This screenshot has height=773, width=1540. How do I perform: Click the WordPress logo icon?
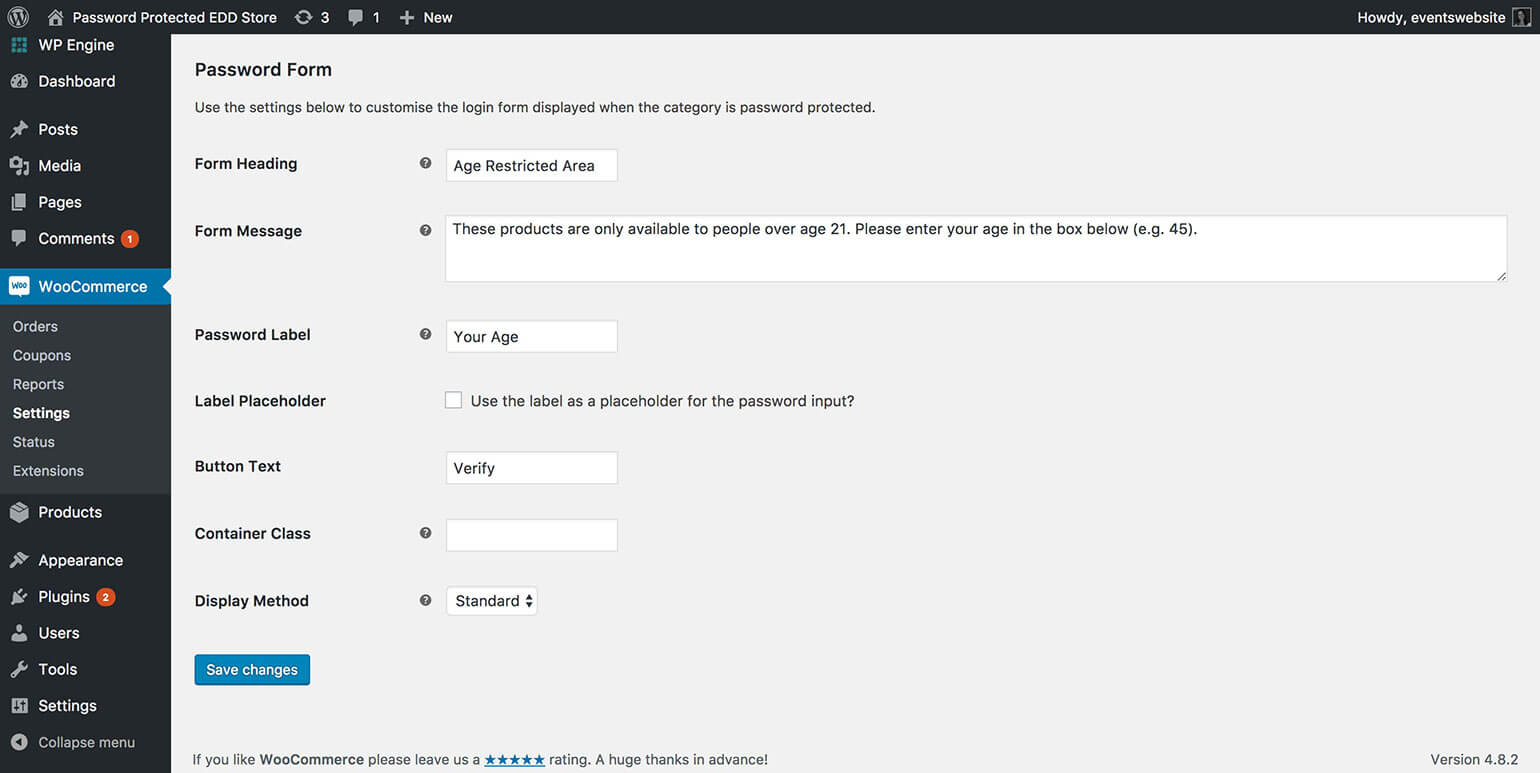pyautogui.click(x=17, y=17)
